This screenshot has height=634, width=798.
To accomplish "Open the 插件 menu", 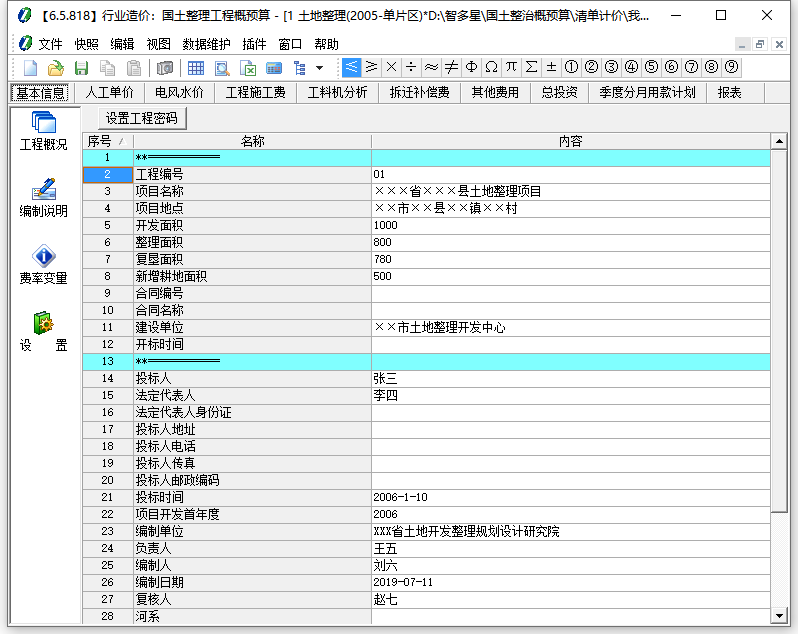I will click(x=254, y=44).
